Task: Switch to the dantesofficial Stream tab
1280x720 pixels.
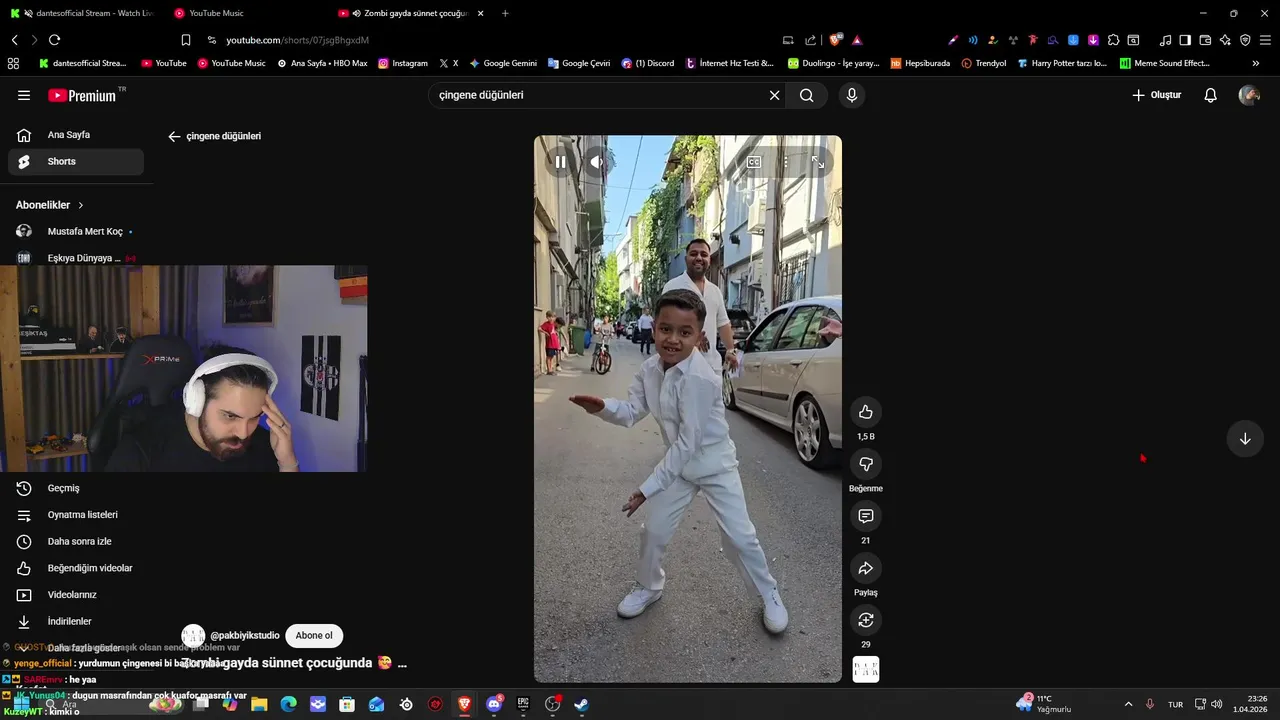Action: click(82, 13)
